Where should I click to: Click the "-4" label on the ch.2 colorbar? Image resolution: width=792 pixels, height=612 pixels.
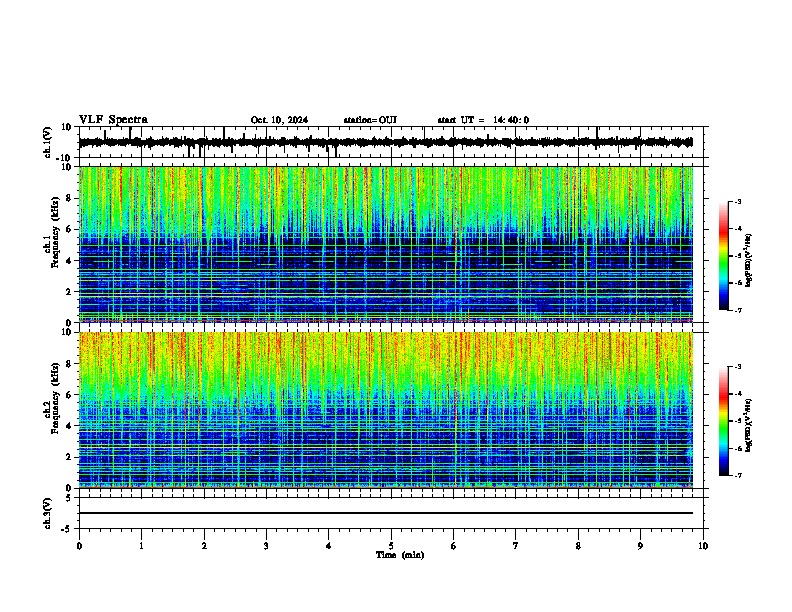coord(737,394)
